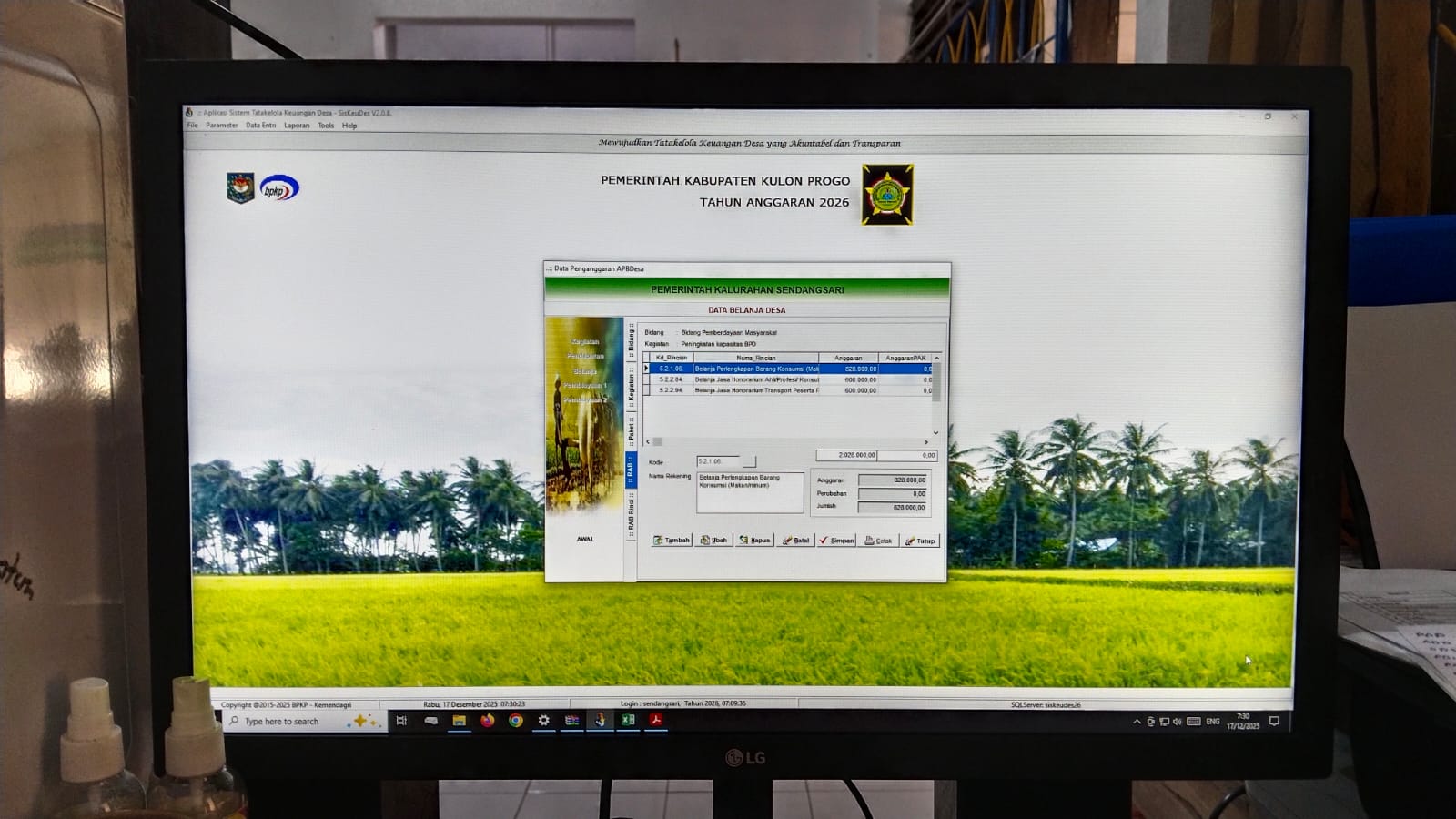Click the Nama Rekening text field
Image resolution: width=1456 pixels, height=819 pixels.
pos(750,491)
